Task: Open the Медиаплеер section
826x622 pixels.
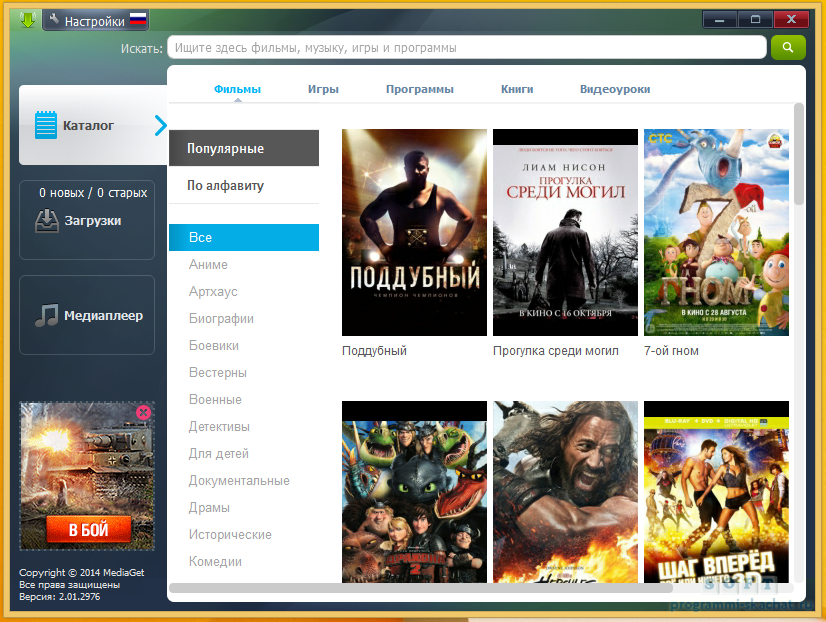Action: pos(87,315)
